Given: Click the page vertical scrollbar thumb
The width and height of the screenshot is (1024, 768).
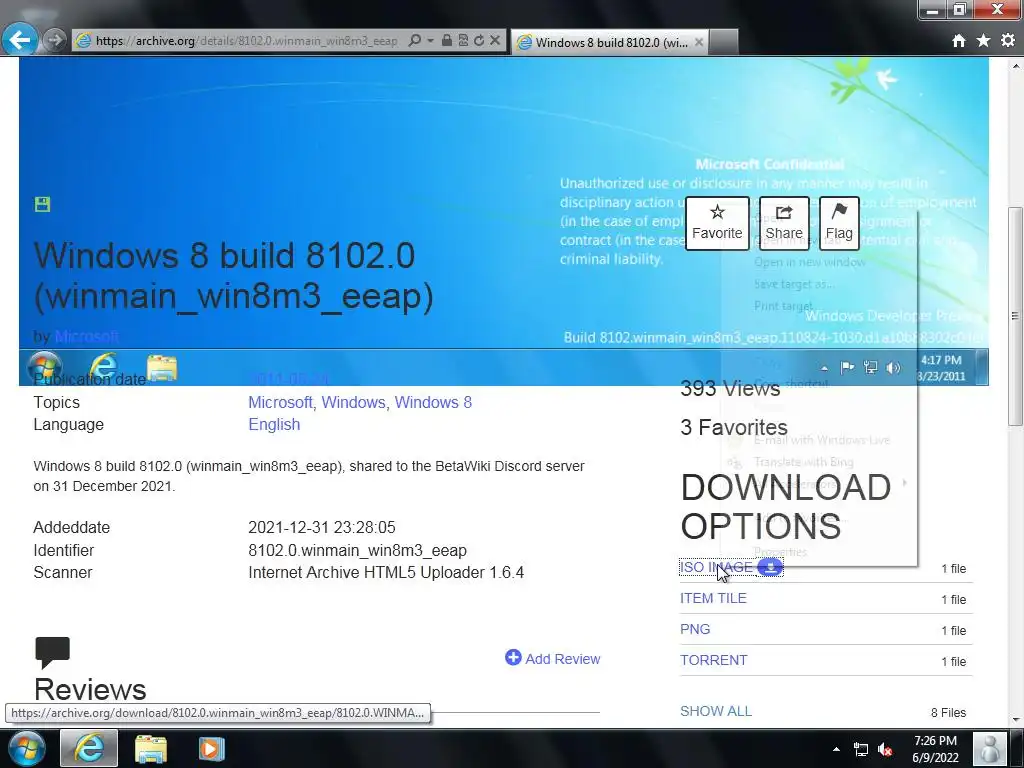Looking at the screenshot, I should point(1016,316).
